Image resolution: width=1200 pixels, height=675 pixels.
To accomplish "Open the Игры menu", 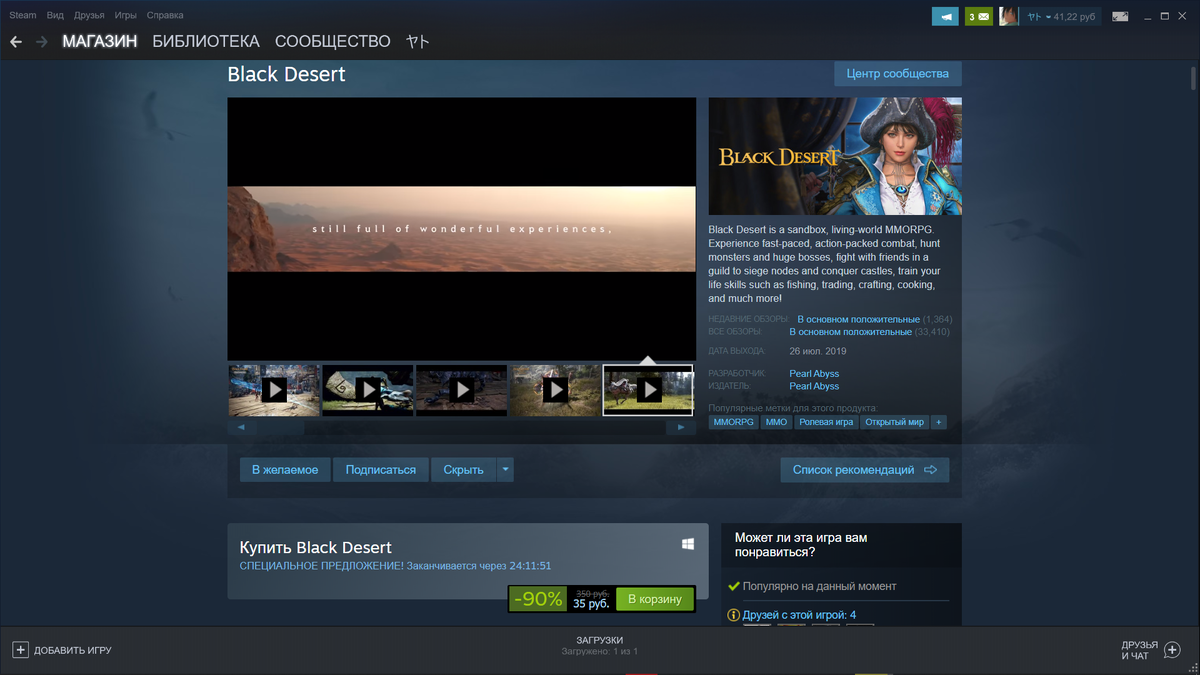I will click(x=126, y=16).
